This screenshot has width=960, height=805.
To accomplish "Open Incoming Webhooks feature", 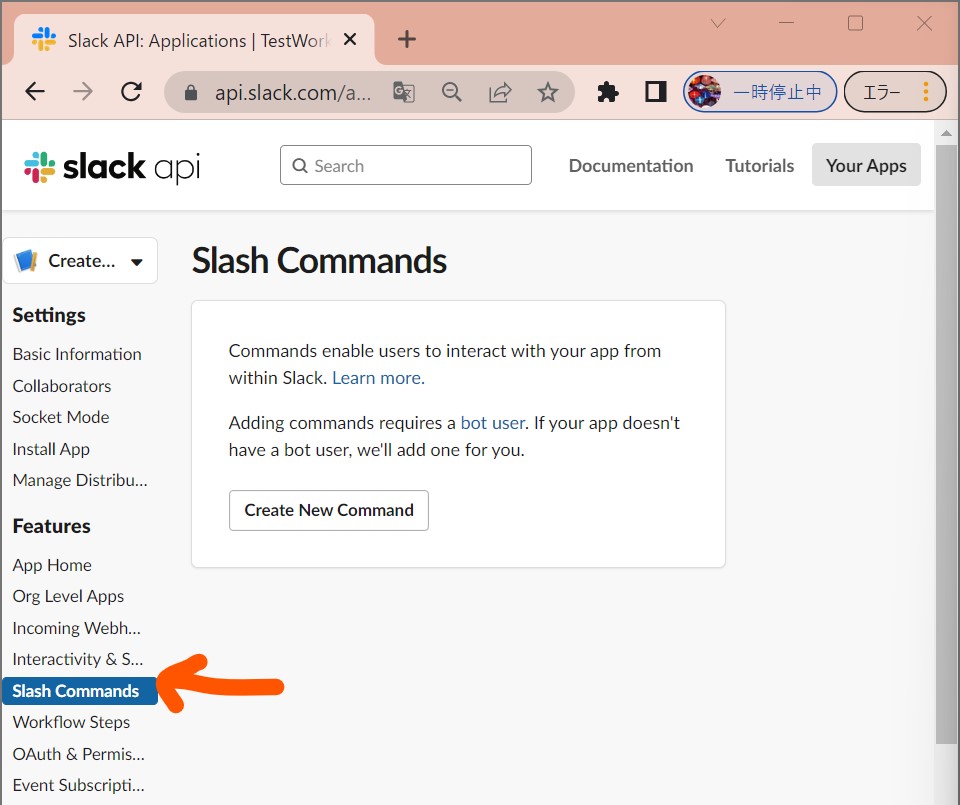I will point(77,627).
